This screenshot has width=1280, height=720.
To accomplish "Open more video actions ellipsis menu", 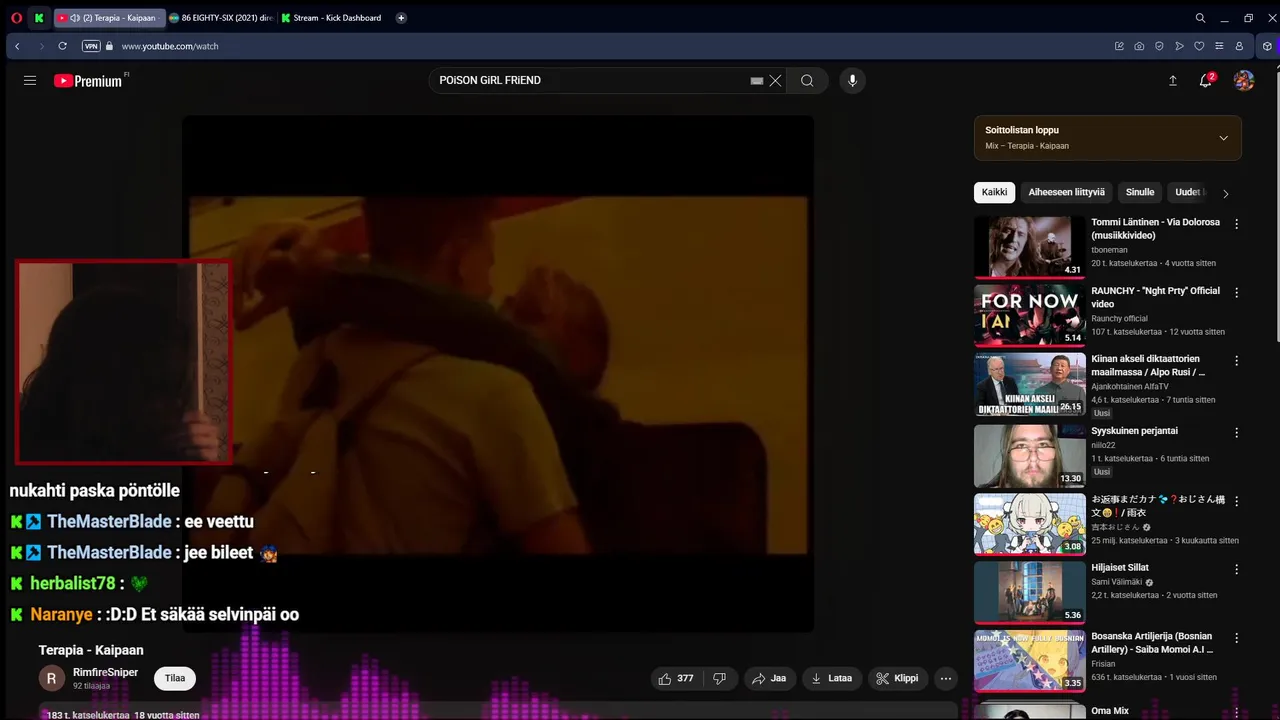I will 946,678.
